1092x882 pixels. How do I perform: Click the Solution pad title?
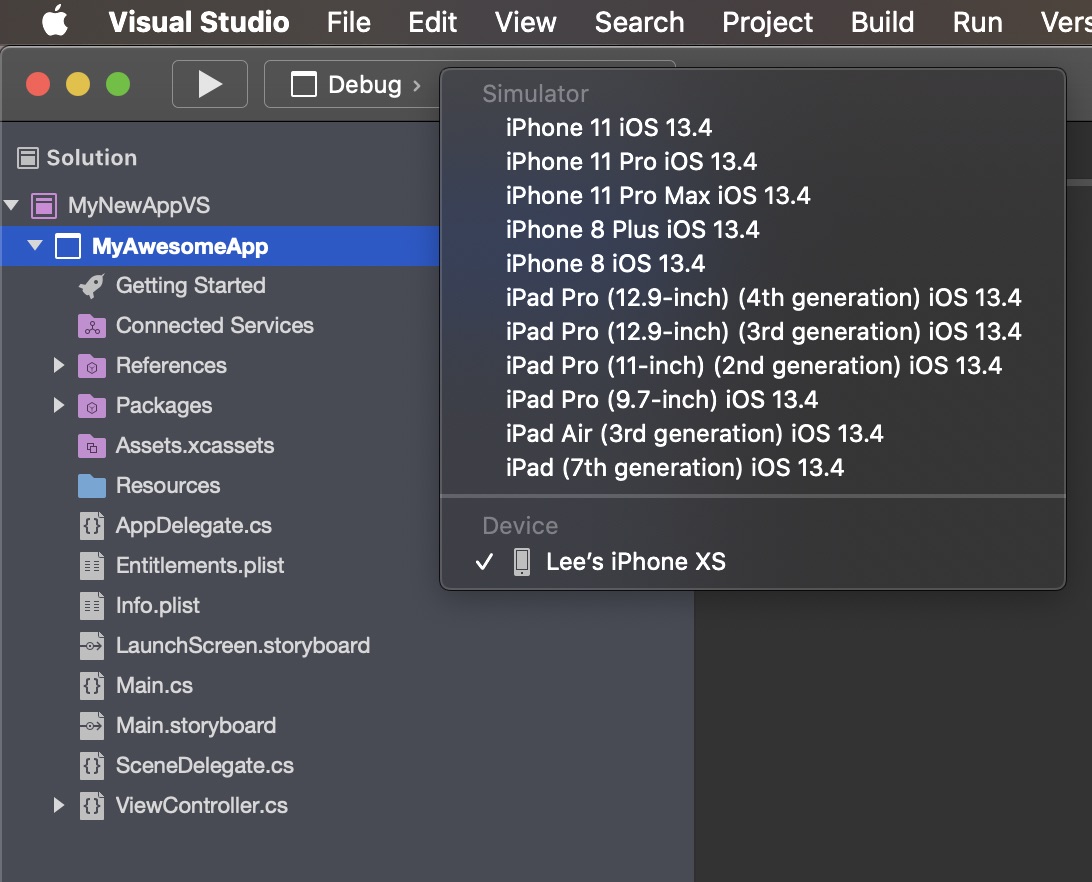click(x=92, y=158)
